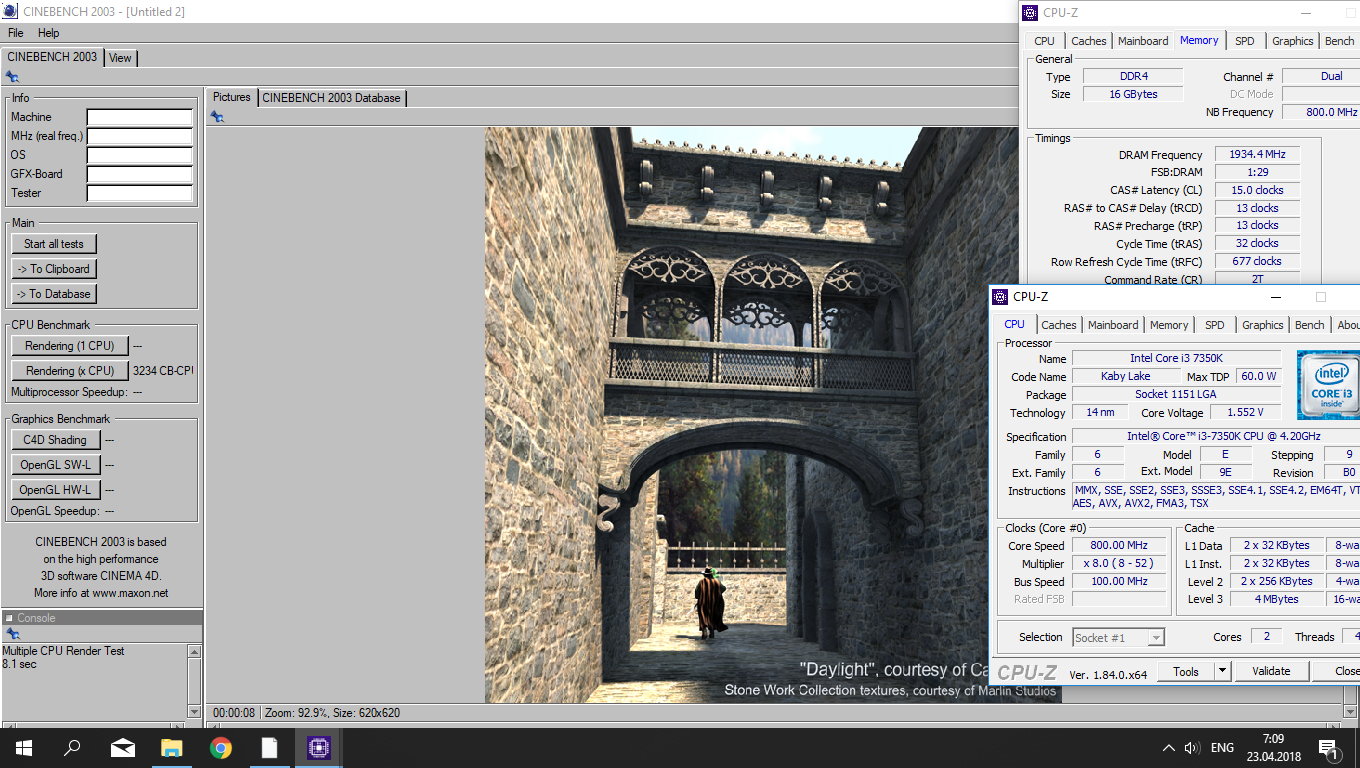1360x768 pixels.
Task: Click the pin icon under the CINEBENCH 2003 tab
Action: coord(11,76)
